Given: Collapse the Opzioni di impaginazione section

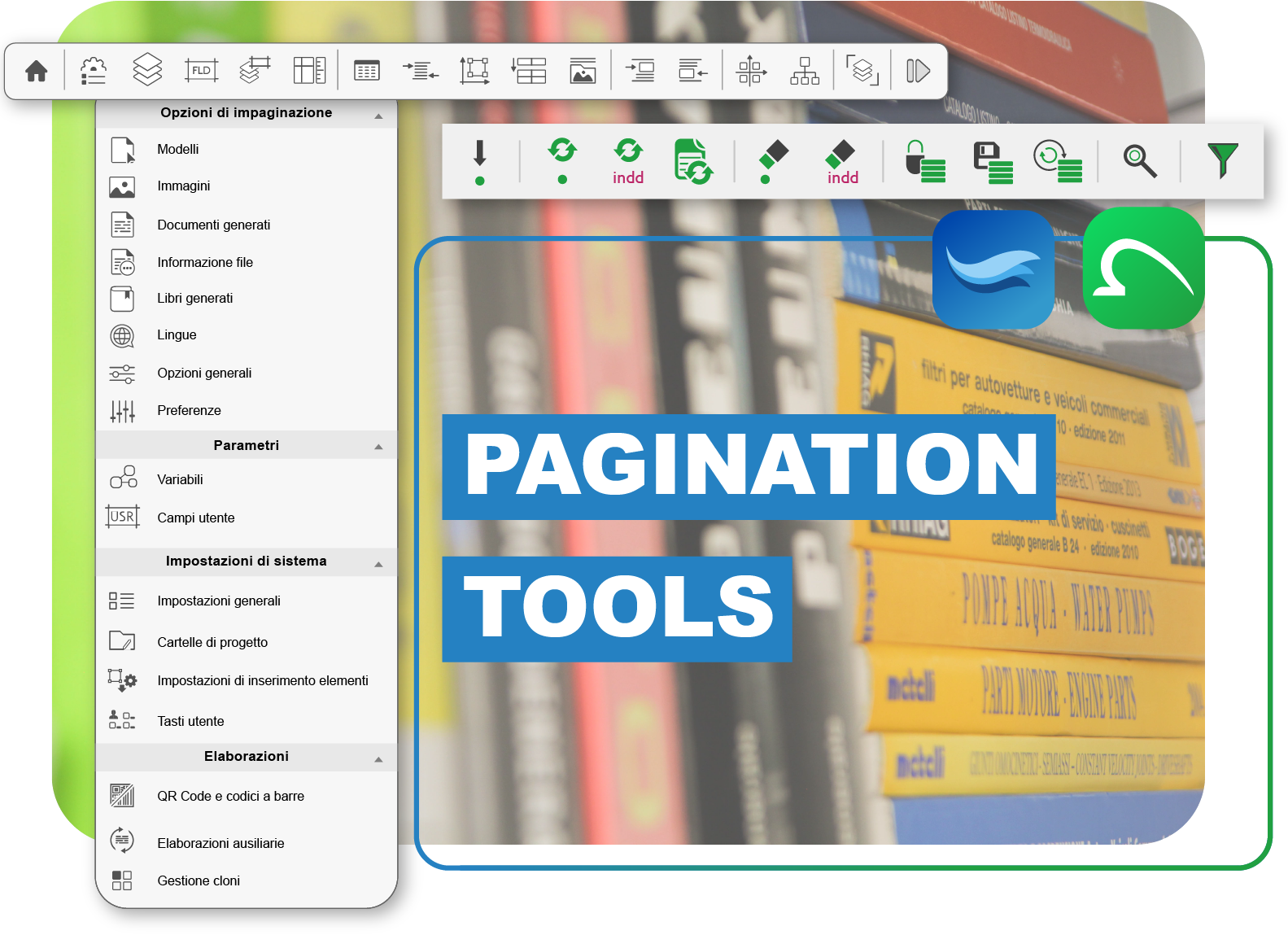Looking at the screenshot, I should pos(378,116).
